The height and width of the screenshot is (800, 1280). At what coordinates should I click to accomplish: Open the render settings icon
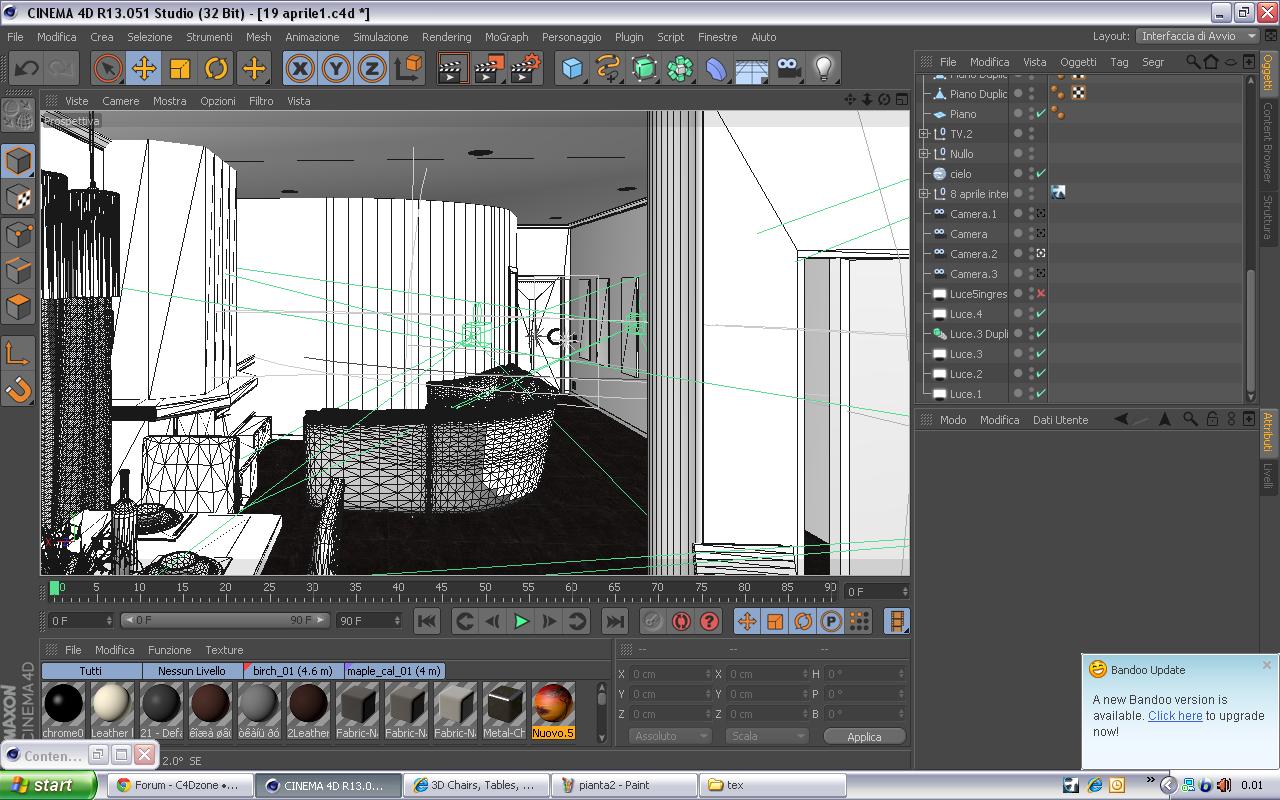525,68
